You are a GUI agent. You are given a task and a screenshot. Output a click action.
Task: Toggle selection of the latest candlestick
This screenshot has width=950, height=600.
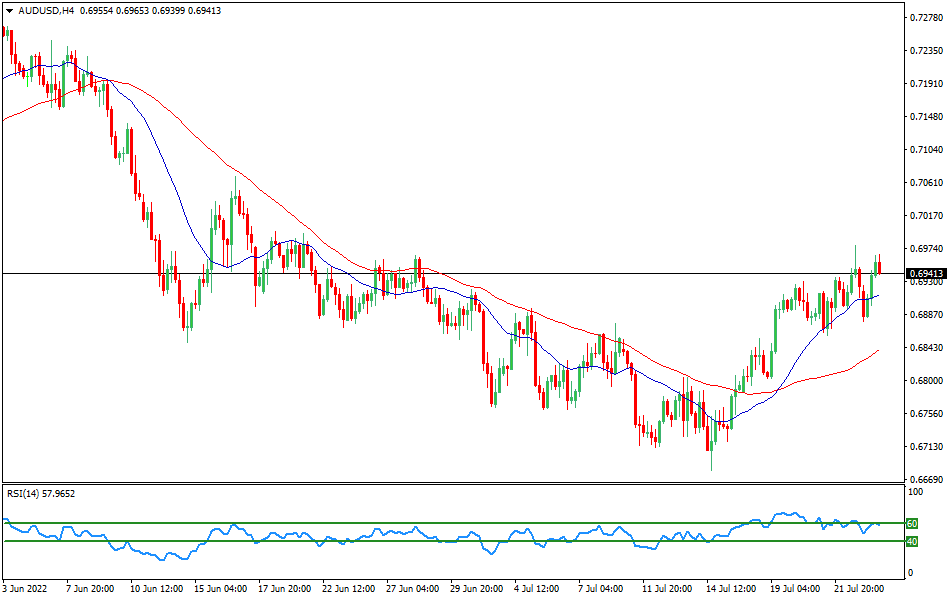pyautogui.click(x=881, y=265)
